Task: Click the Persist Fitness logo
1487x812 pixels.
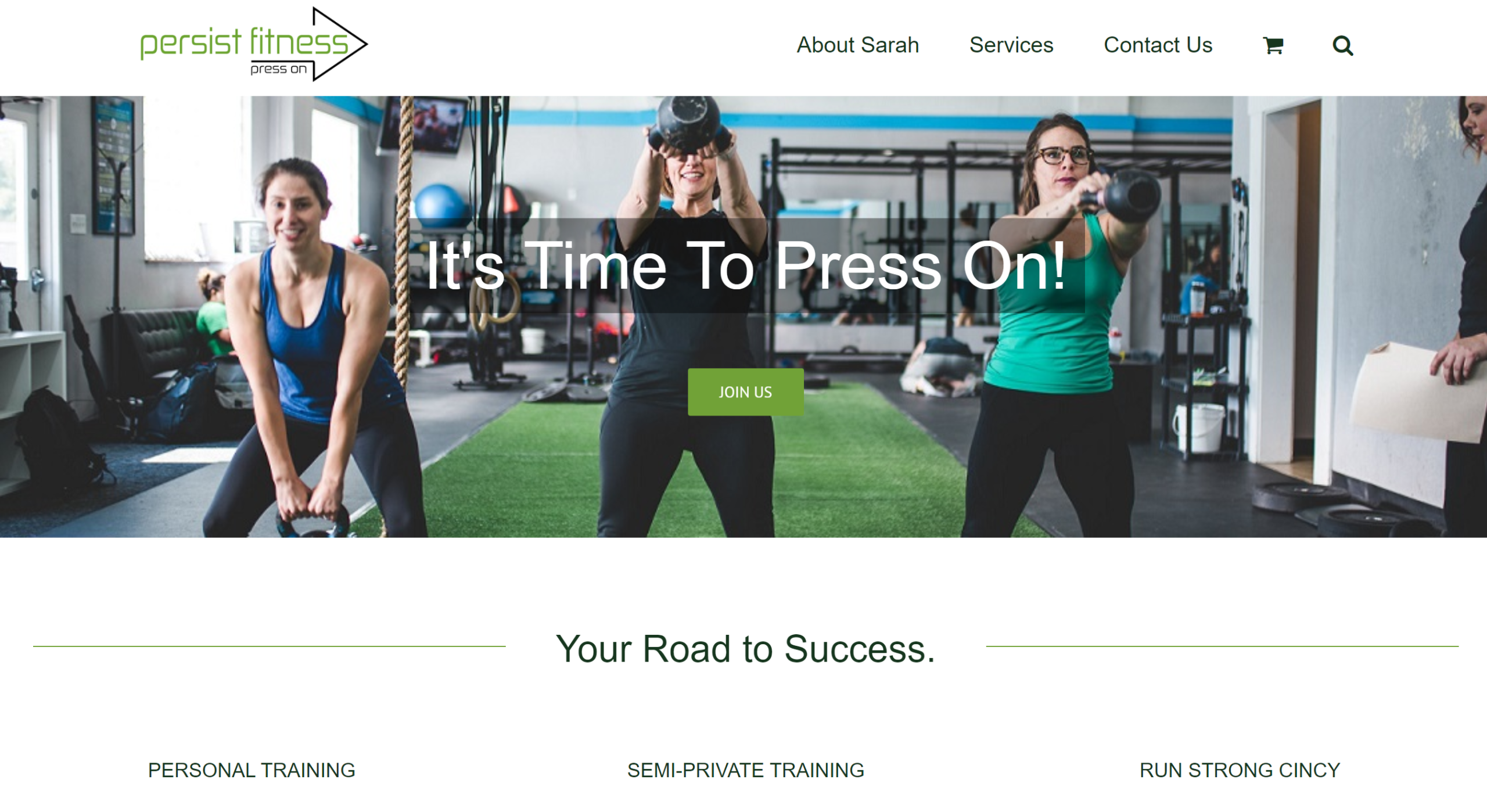Action: (x=254, y=44)
